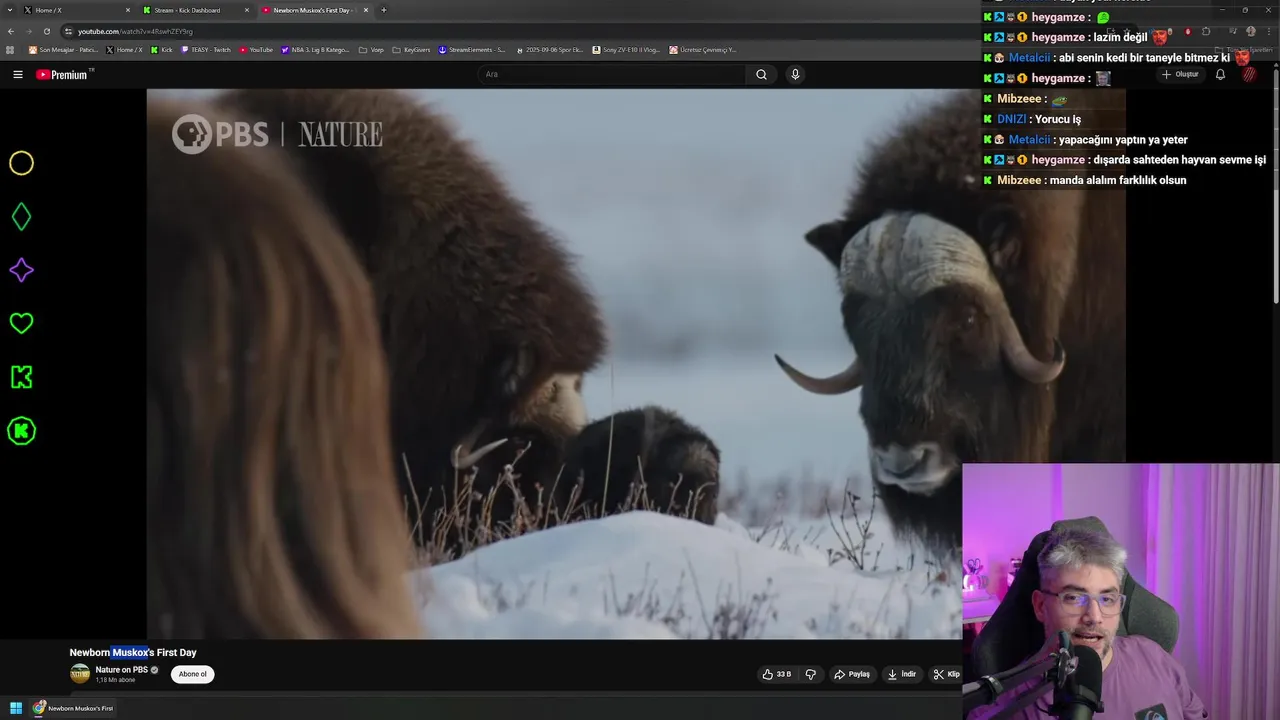Image resolution: width=1280 pixels, height=720 pixels.
Task: Download the video with İndir button
Action: pyautogui.click(x=902, y=674)
